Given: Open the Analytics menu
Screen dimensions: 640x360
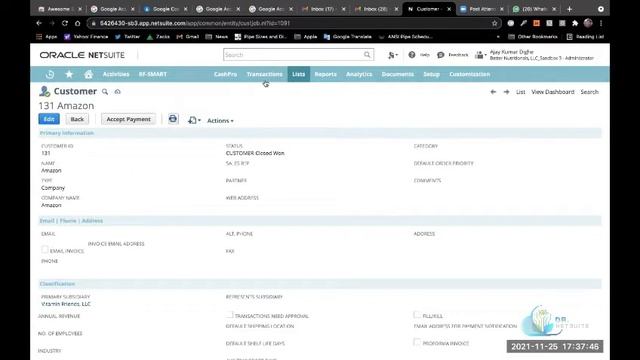Looking at the screenshot, I should (359, 74).
